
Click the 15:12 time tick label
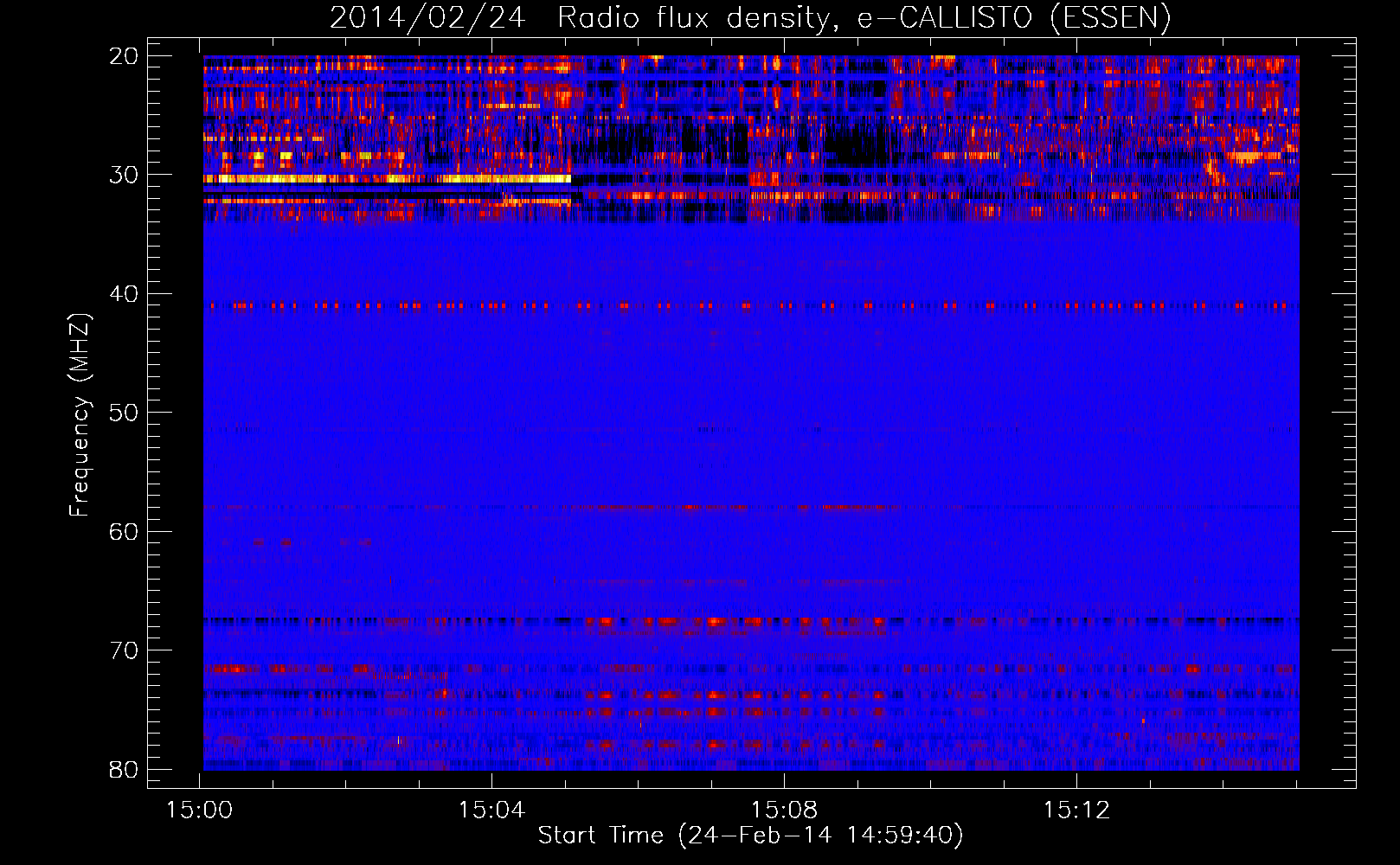(x=1076, y=810)
